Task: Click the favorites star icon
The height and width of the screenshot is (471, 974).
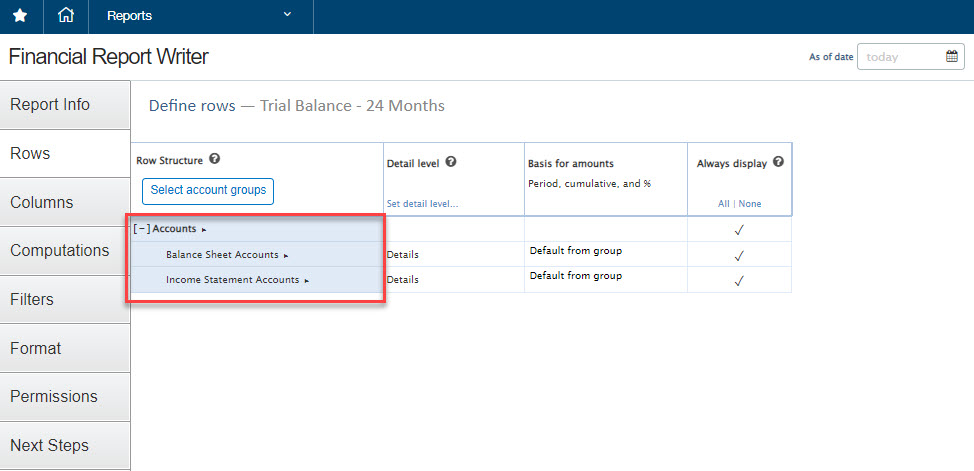Action: coord(20,16)
